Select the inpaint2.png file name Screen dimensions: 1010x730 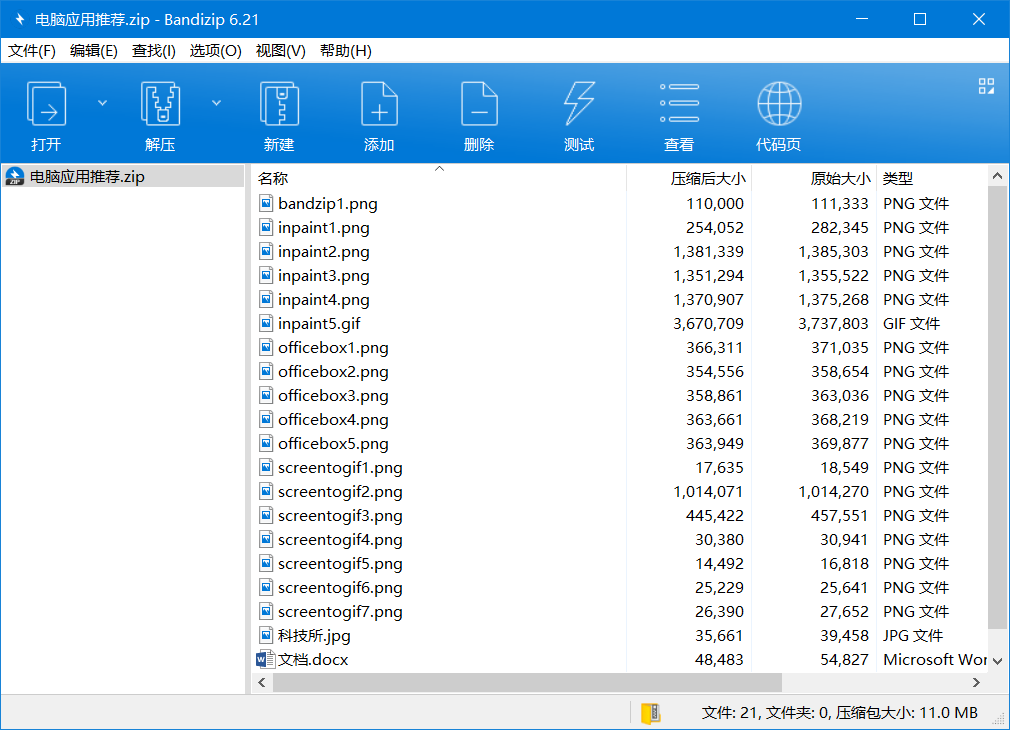pyautogui.click(x=324, y=252)
